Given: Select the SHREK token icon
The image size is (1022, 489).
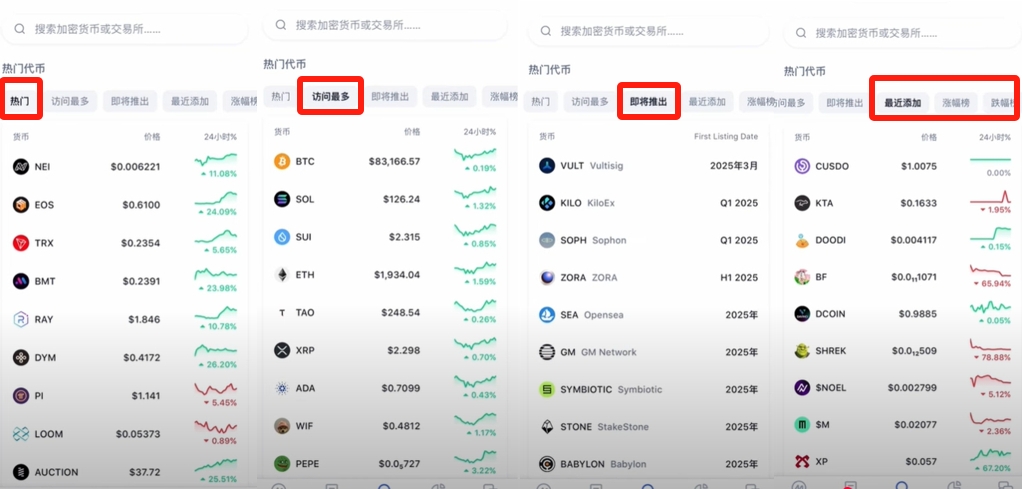Looking at the screenshot, I should click(801, 350).
